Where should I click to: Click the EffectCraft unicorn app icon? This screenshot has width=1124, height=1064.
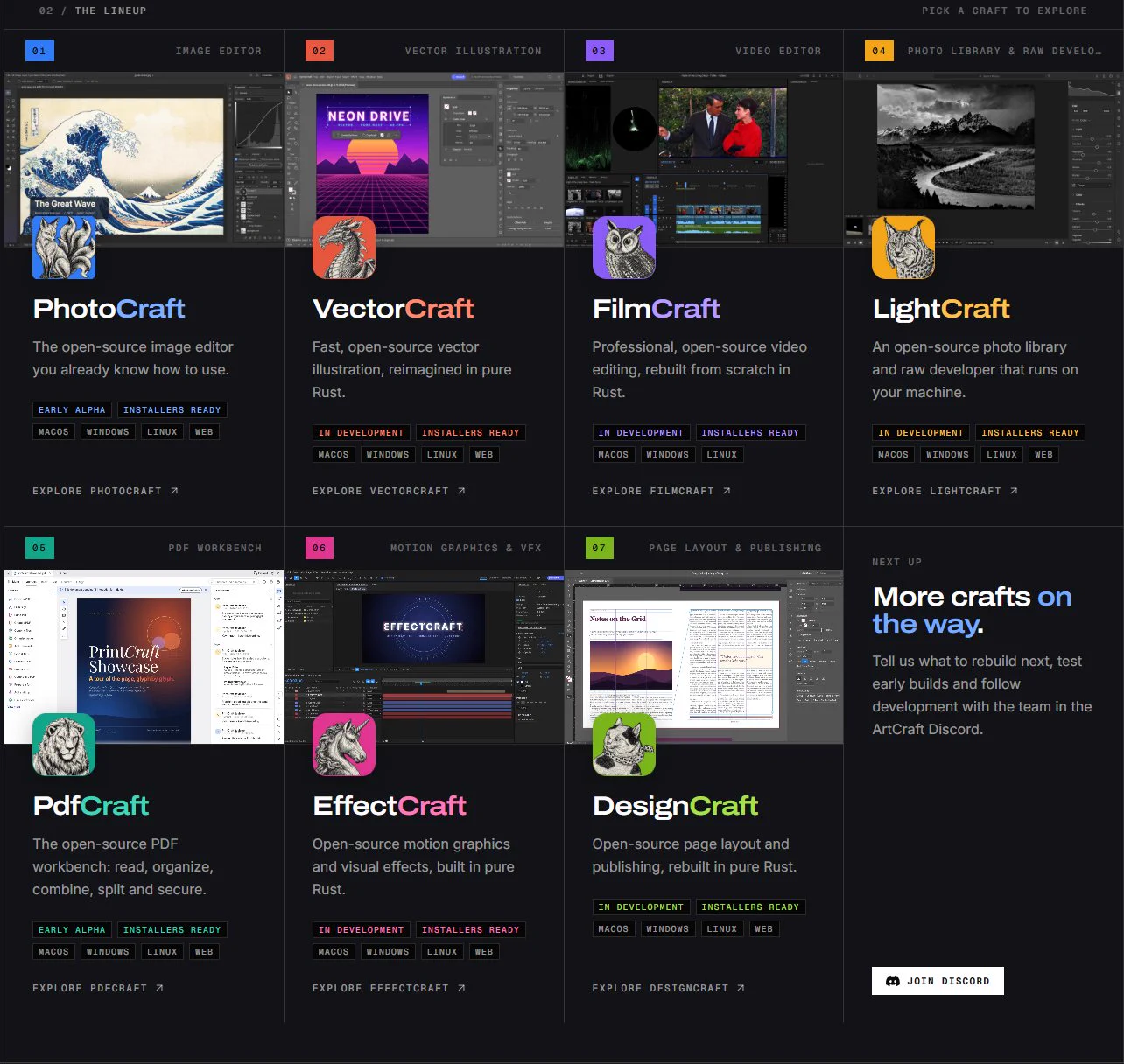coord(344,745)
